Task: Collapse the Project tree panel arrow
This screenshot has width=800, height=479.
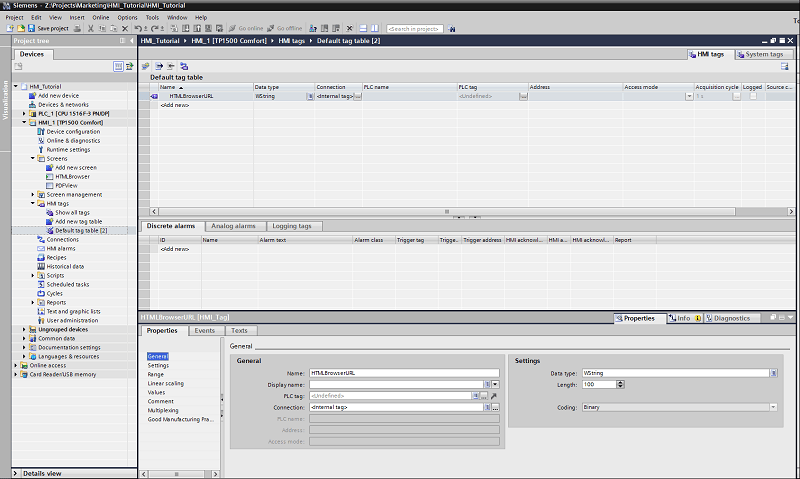Action: pos(132,41)
